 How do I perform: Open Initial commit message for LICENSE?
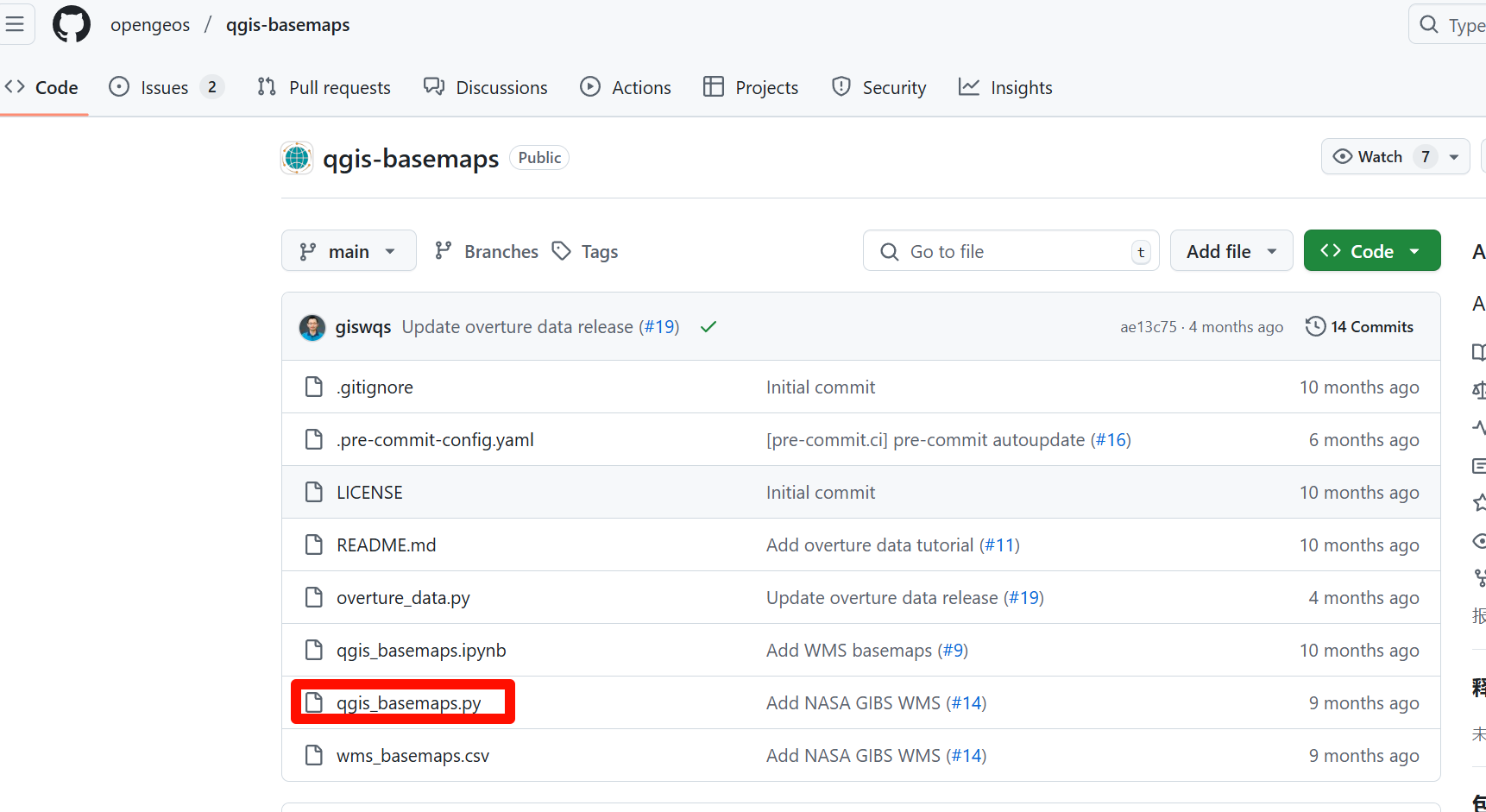(821, 493)
